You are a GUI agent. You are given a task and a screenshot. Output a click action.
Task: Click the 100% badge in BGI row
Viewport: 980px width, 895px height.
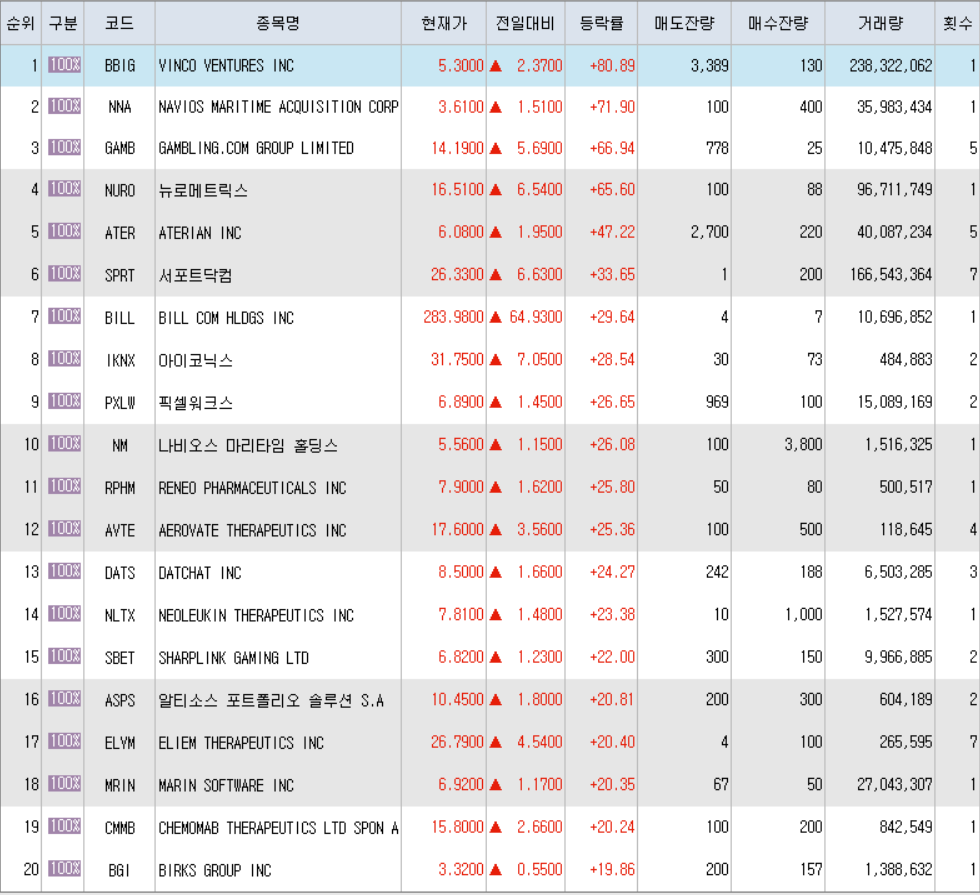[64, 868]
